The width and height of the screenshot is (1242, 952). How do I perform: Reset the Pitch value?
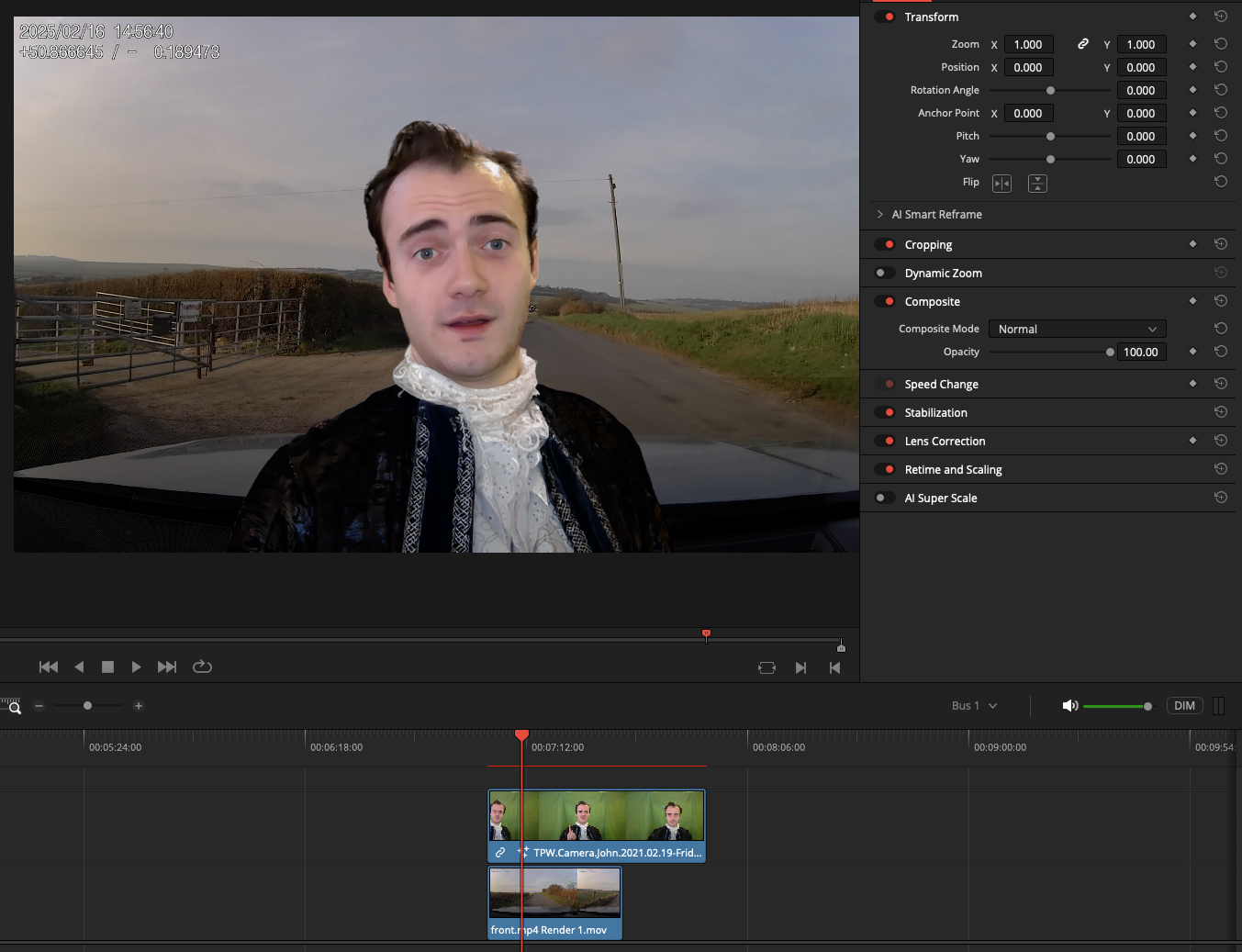click(1221, 136)
